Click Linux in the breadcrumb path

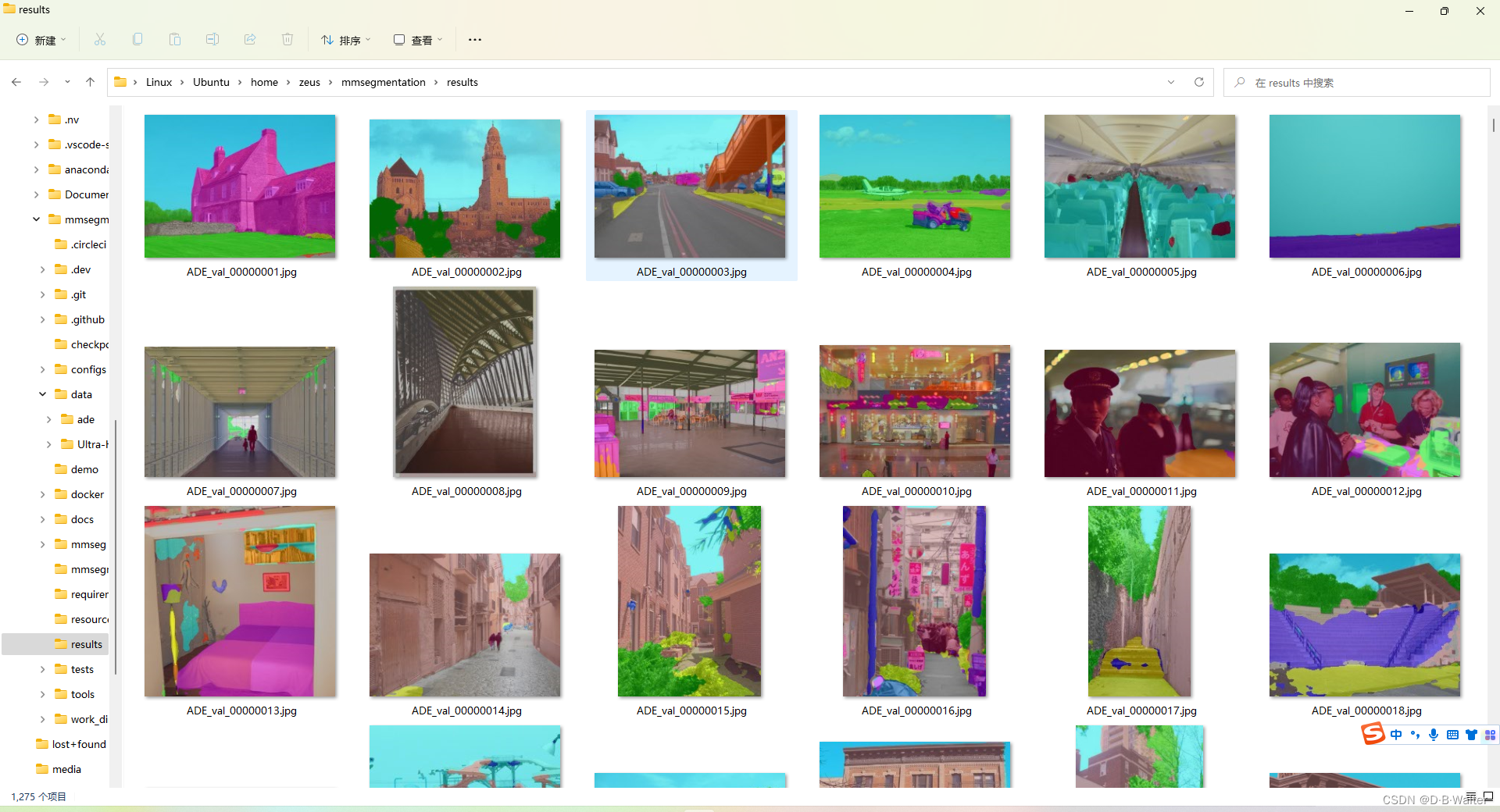pos(159,82)
